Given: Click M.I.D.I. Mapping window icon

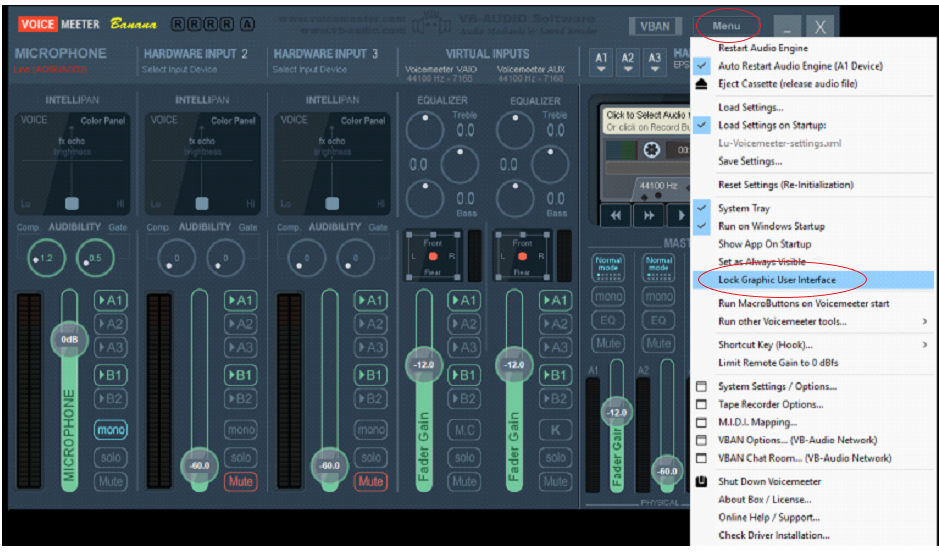Looking at the screenshot, I should [702, 422].
